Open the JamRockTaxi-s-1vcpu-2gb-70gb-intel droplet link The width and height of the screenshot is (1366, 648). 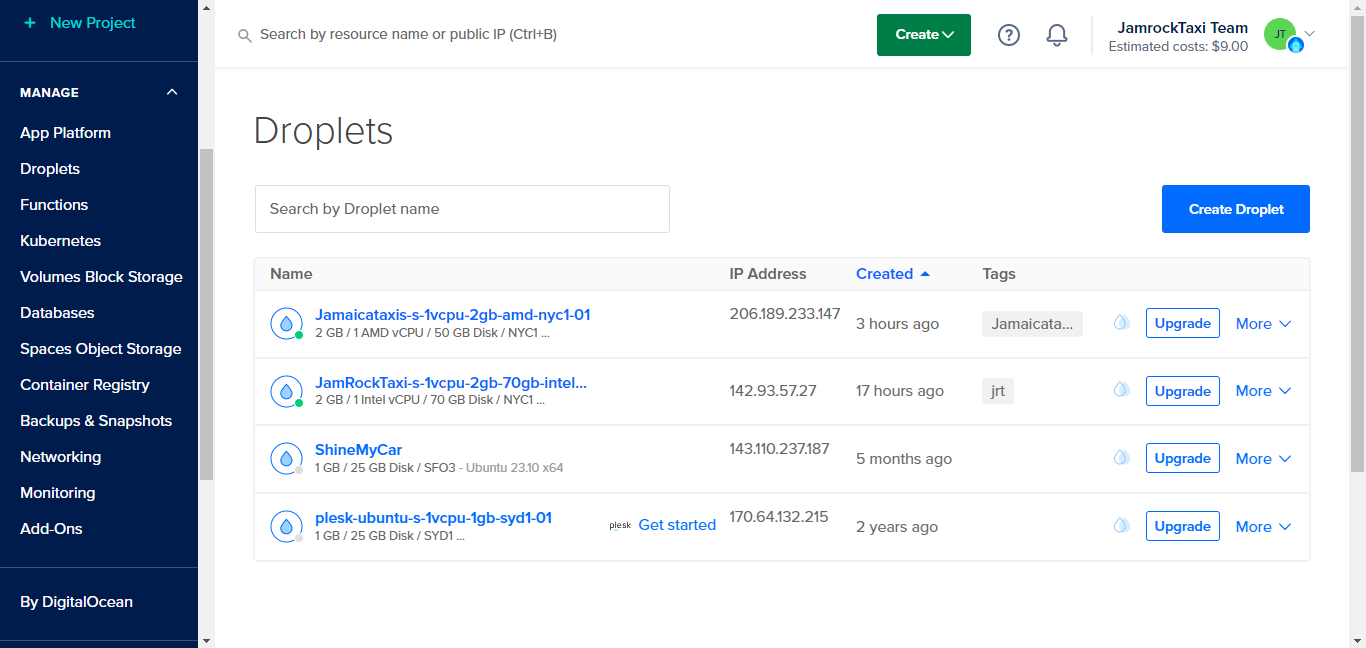click(x=451, y=382)
